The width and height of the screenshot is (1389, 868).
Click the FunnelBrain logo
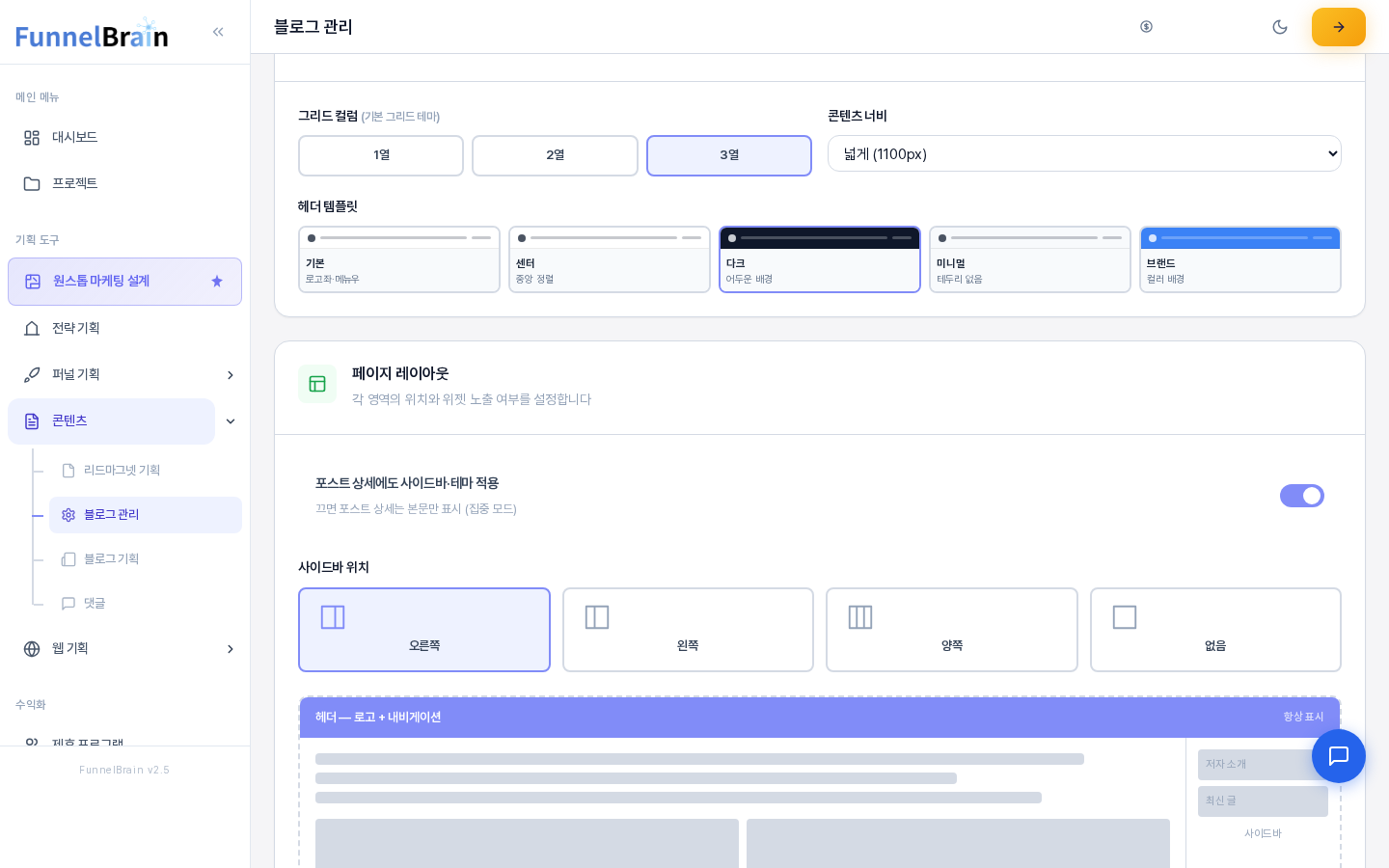(x=92, y=35)
